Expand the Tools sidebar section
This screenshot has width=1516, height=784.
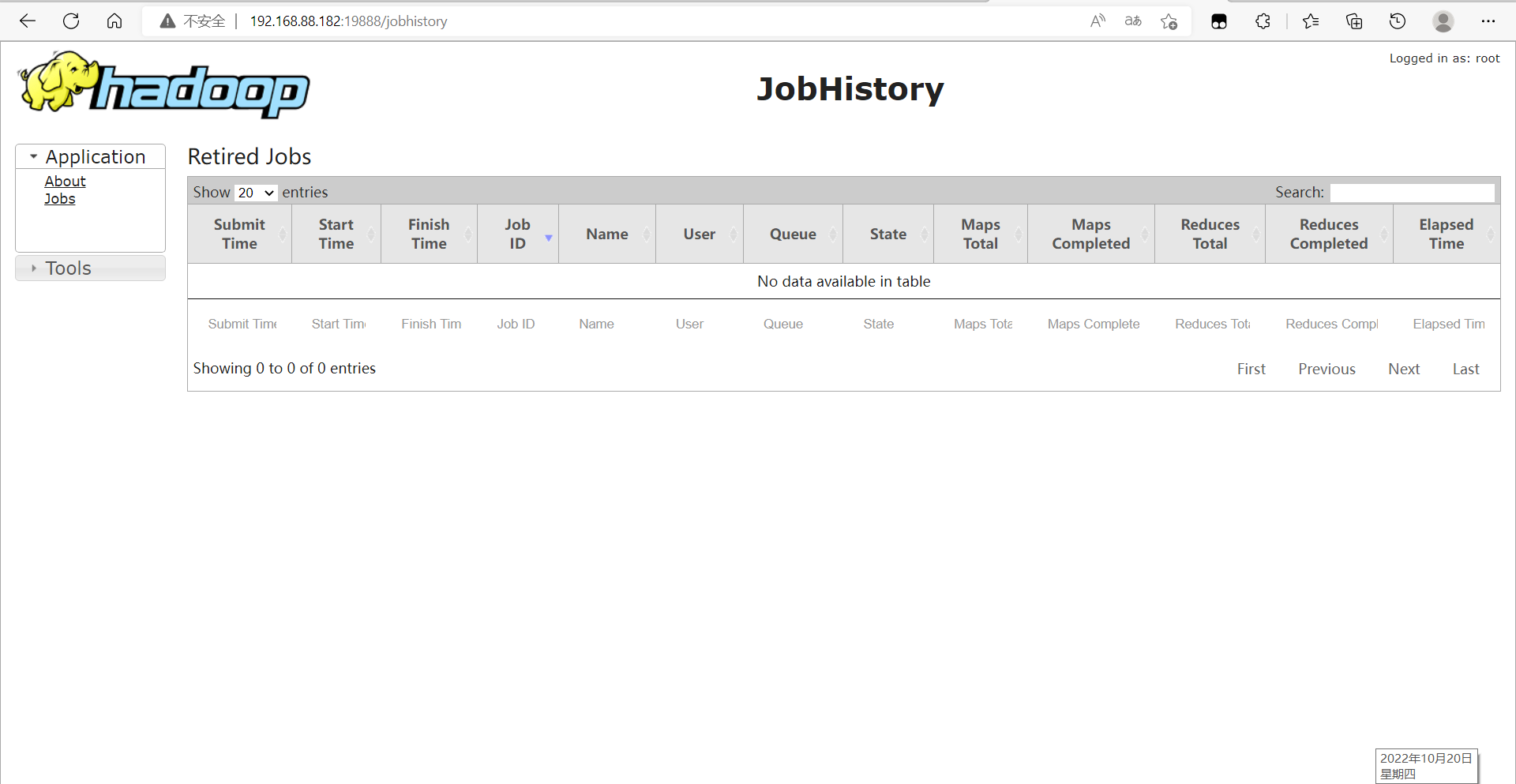90,268
